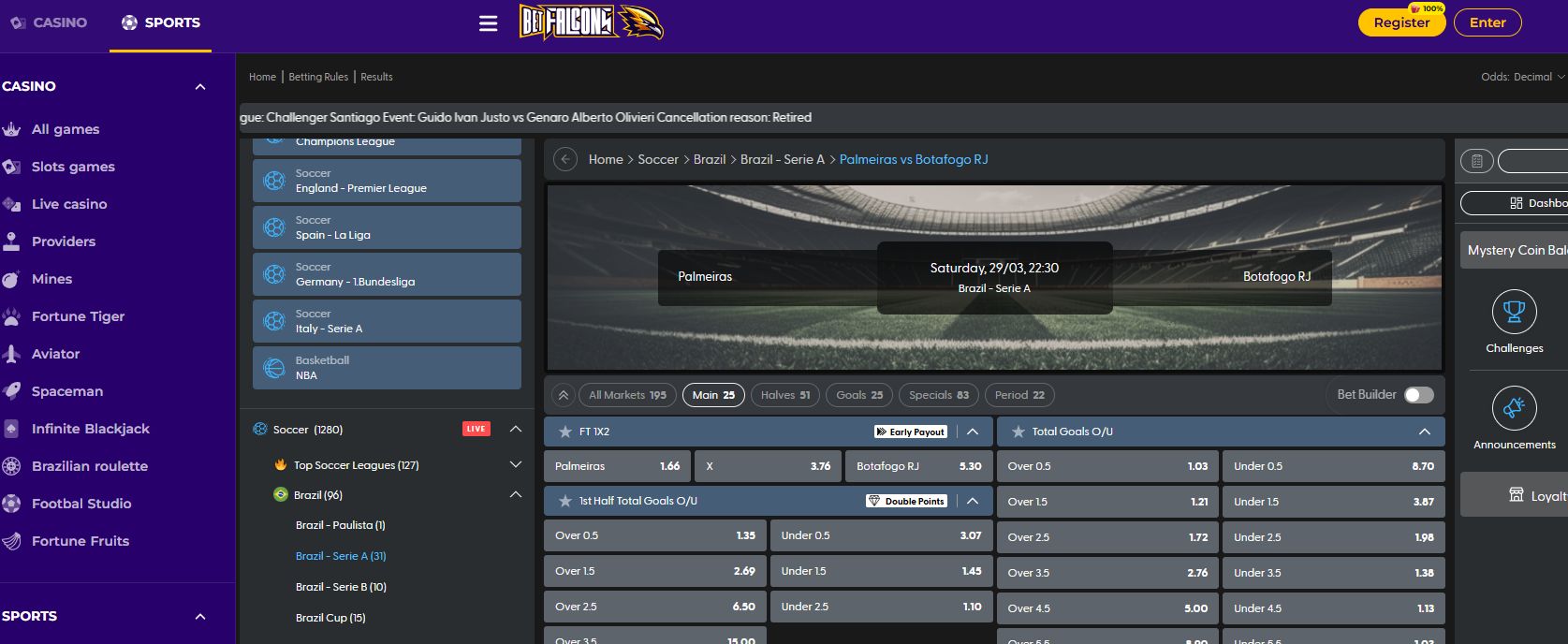Collapse all markets with double-chevron icon
The image size is (1568, 644).
tap(564, 396)
